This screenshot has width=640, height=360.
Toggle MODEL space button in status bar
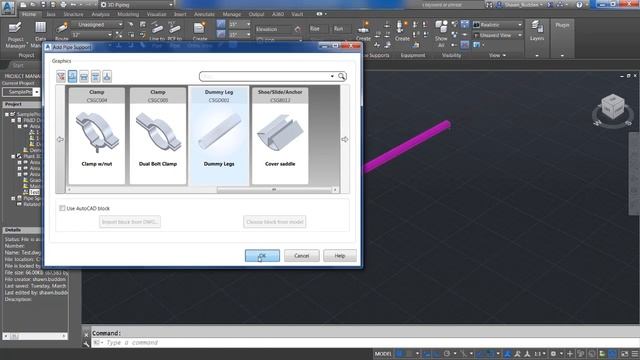tap(383, 354)
